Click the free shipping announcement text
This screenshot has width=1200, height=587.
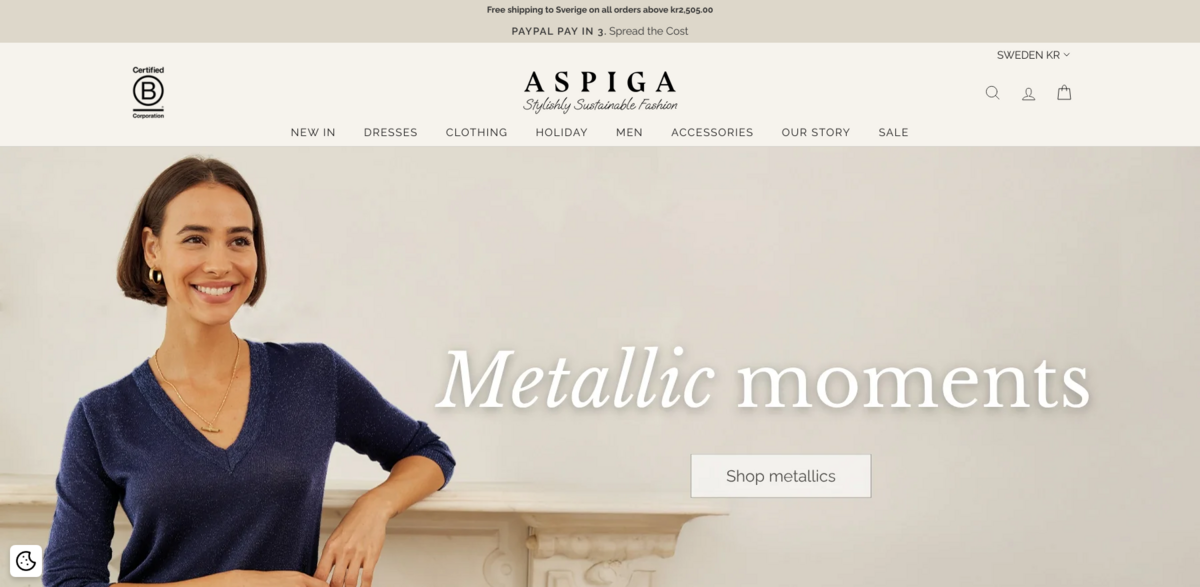(x=600, y=10)
